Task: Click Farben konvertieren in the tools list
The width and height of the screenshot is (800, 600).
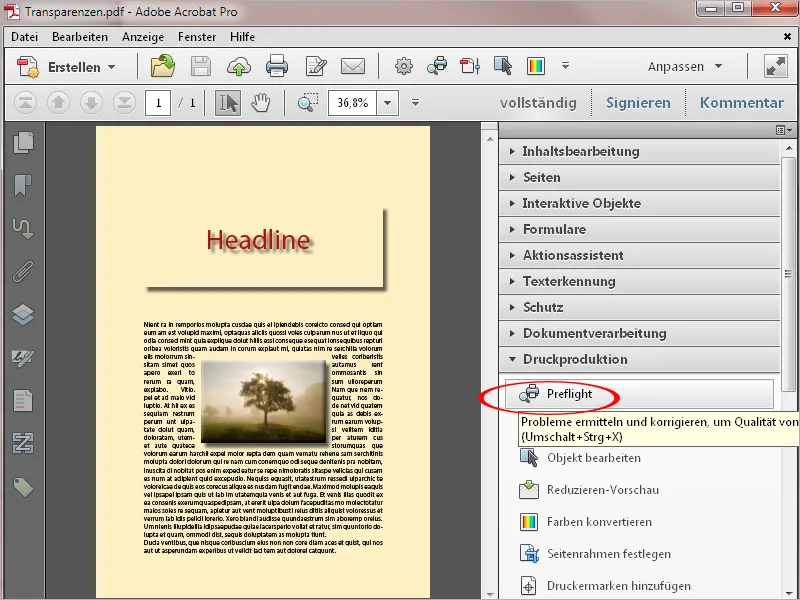Action: [598, 522]
